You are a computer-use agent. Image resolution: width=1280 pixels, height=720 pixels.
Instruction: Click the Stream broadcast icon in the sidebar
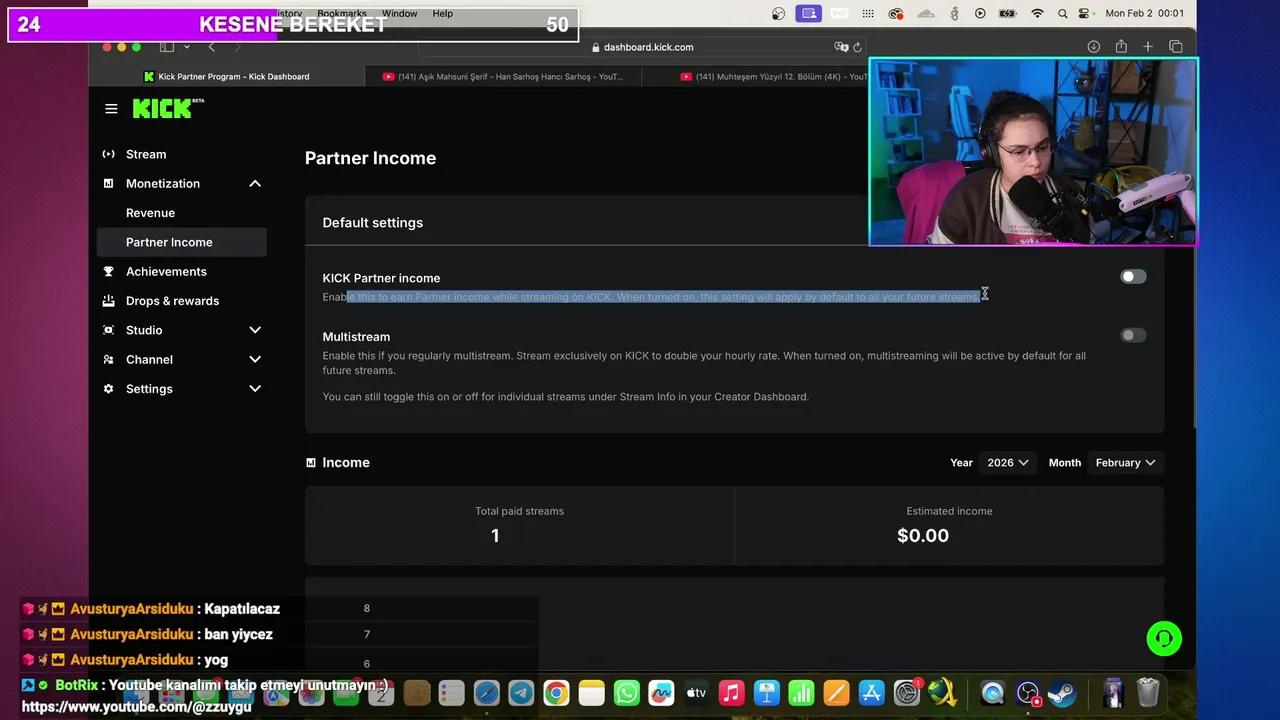(x=108, y=154)
